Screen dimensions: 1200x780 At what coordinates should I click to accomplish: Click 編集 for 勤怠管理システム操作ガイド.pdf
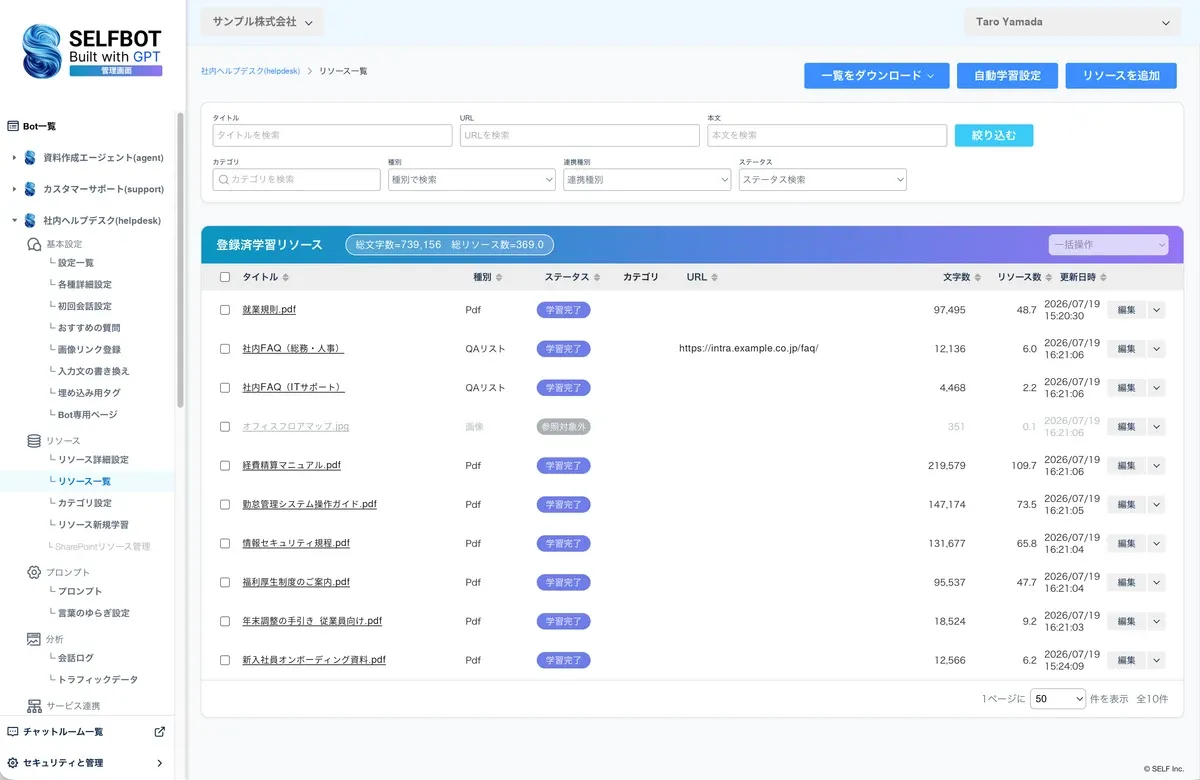point(1126,505)
